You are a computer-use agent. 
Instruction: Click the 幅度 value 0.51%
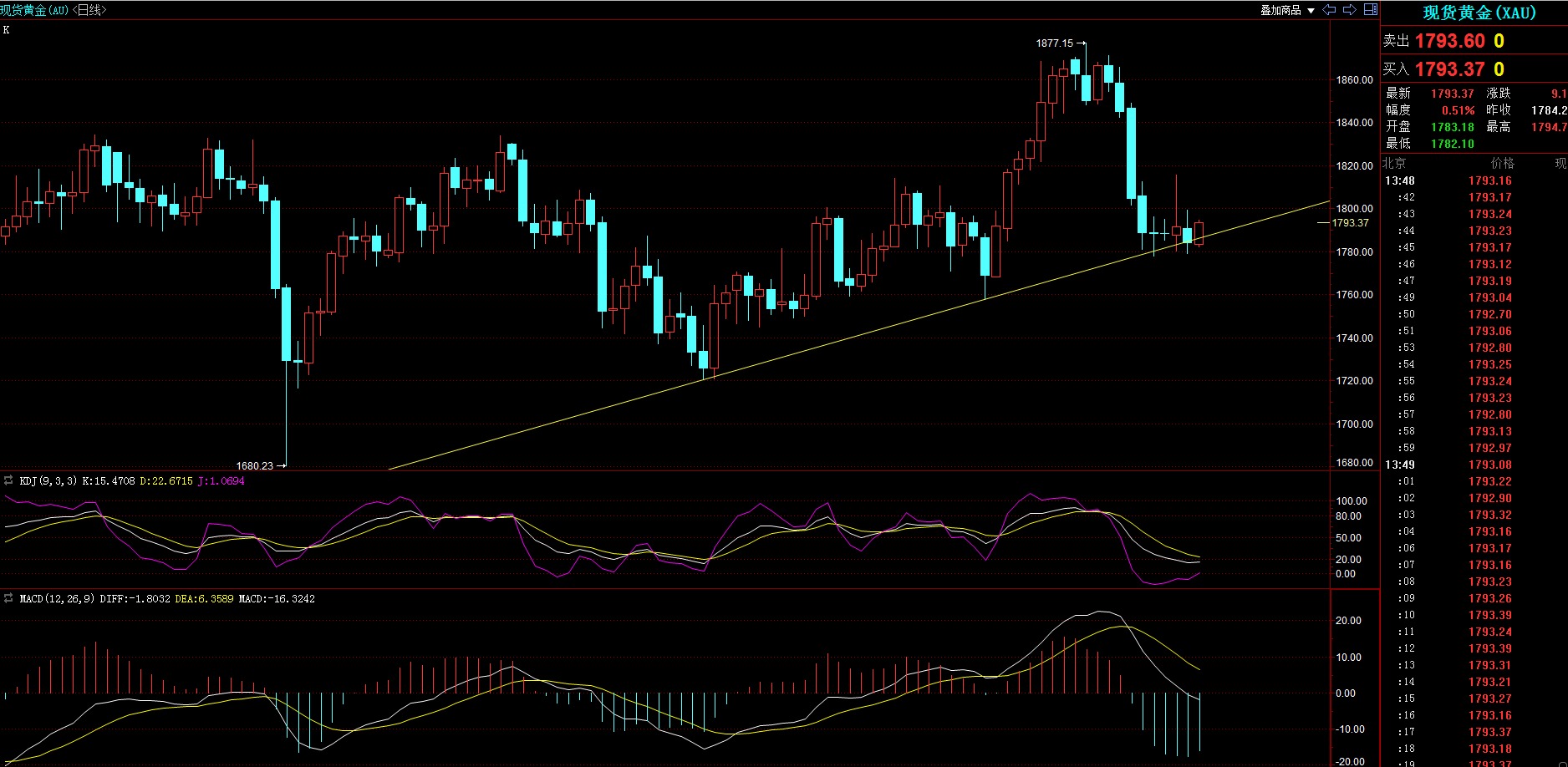tap(1459, 110)
